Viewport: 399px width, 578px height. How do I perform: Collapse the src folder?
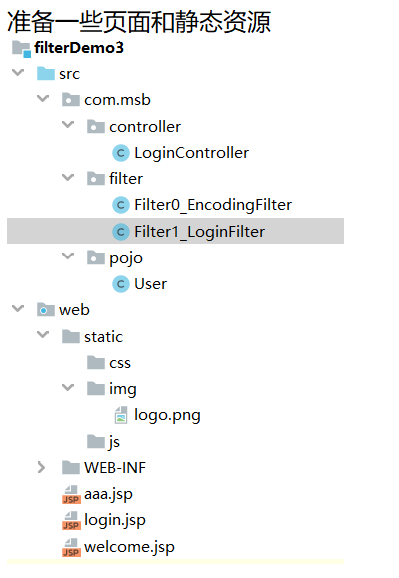[18, 72]
